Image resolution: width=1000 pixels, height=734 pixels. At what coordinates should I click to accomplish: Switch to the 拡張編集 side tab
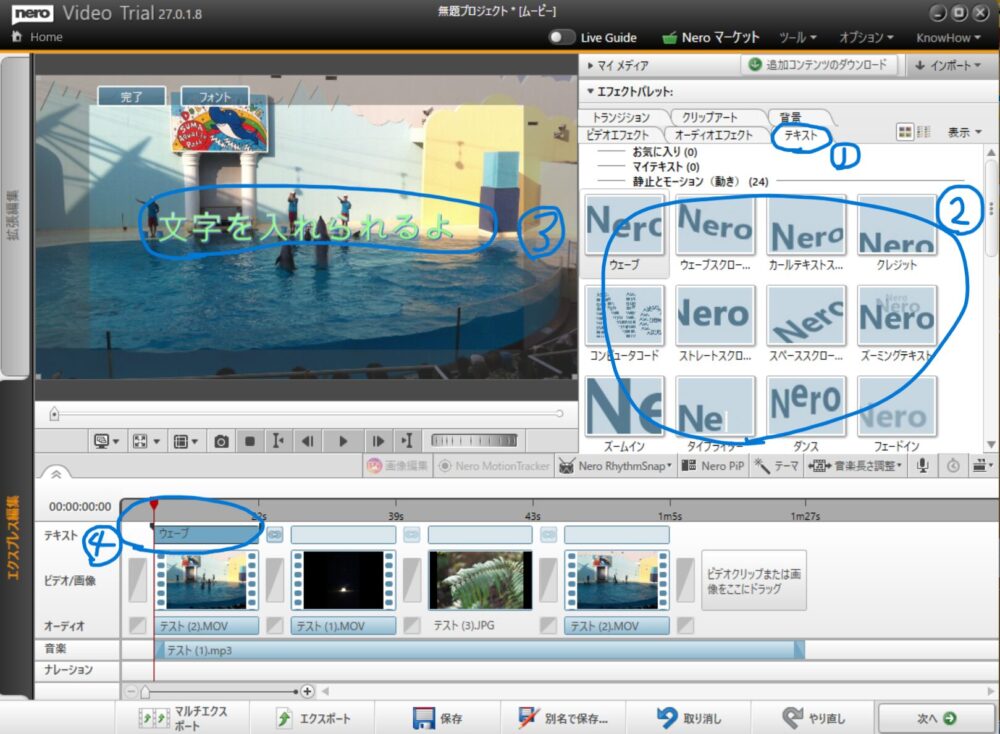[x=14, y=216]
